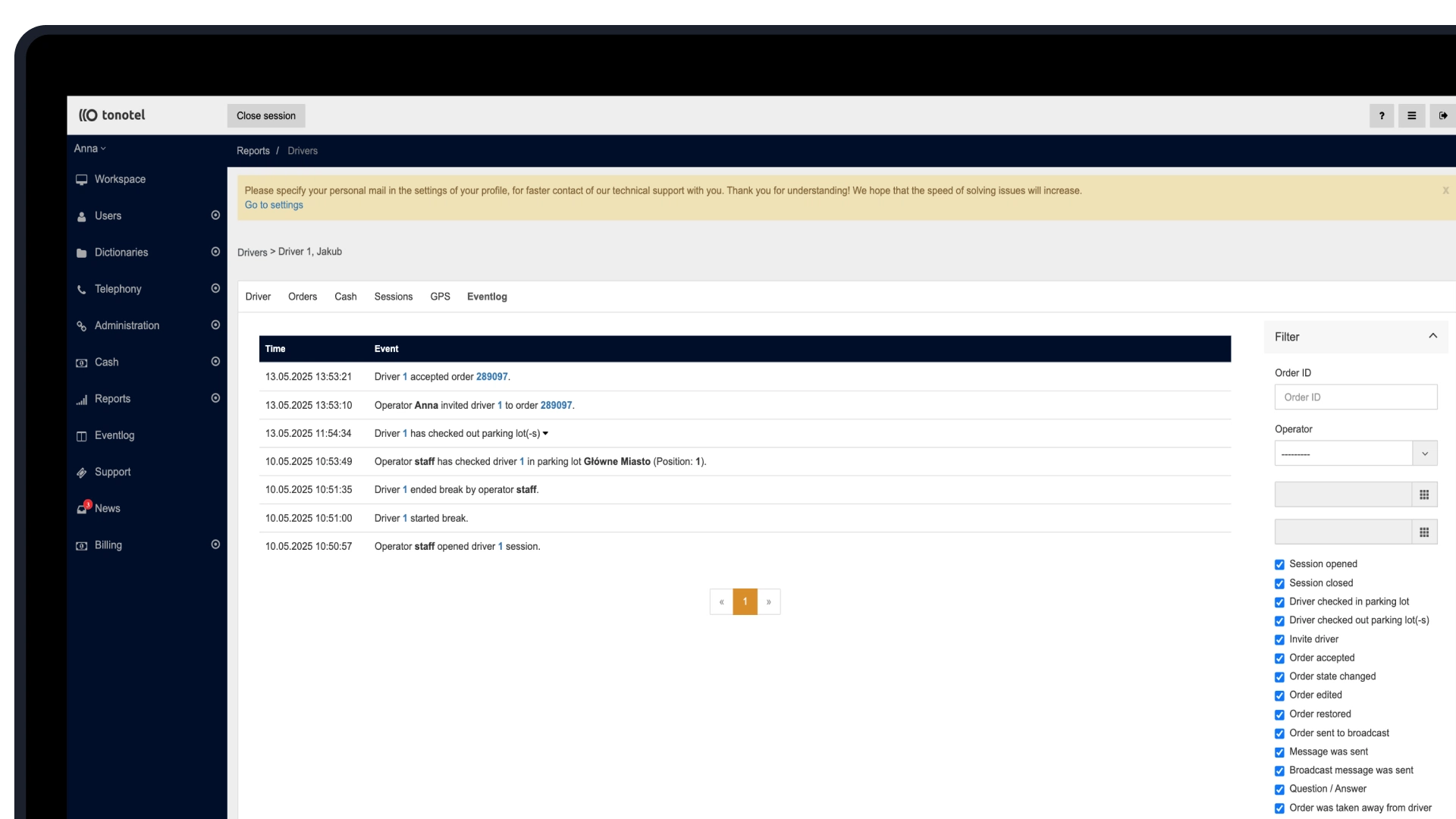The width and height of the screenshot is (1456, 819).
Task: Expand checked out parking lot details arrow
Action: pos(545,434)
